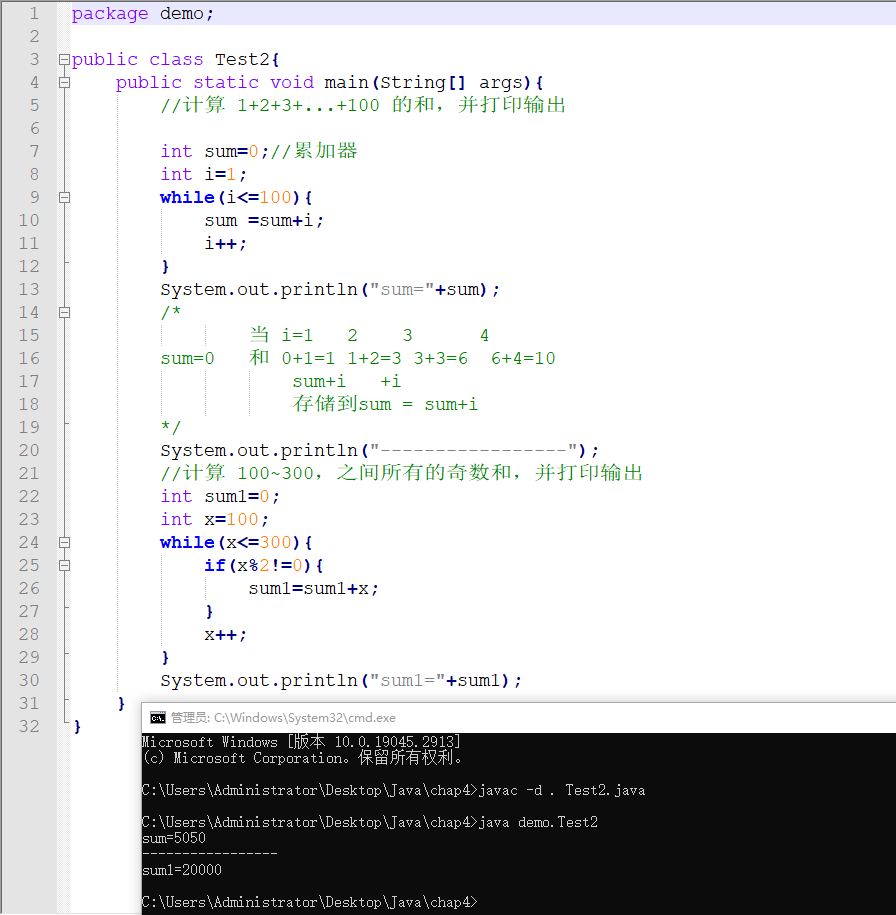896x915 pixels.
Task: Collapse the if(x%2!=0) fold marker
Action: pyautogui.click(x=64, y=565)
